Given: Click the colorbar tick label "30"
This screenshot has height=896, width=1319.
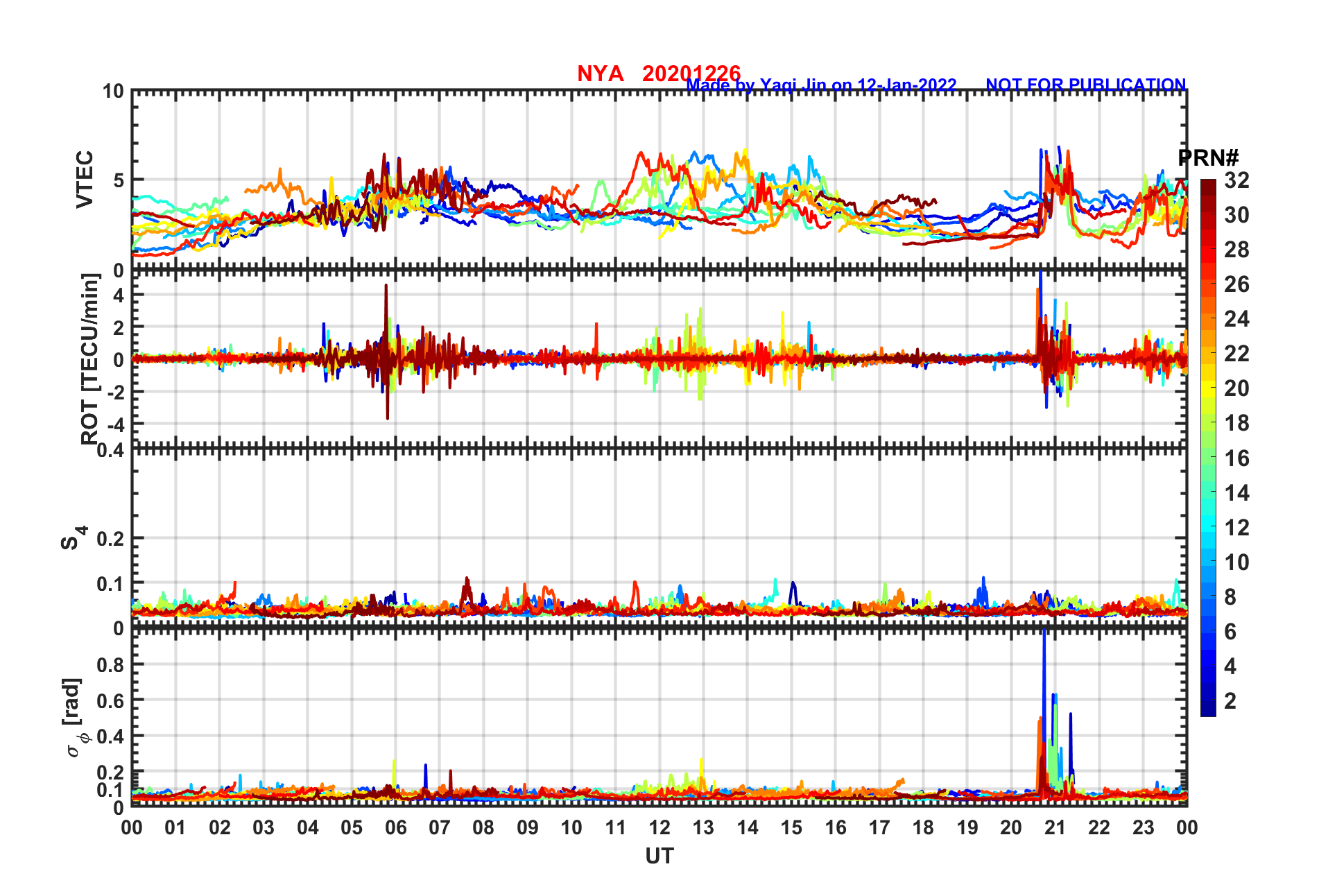Looking at the screenshot, I should [1236, 215].
